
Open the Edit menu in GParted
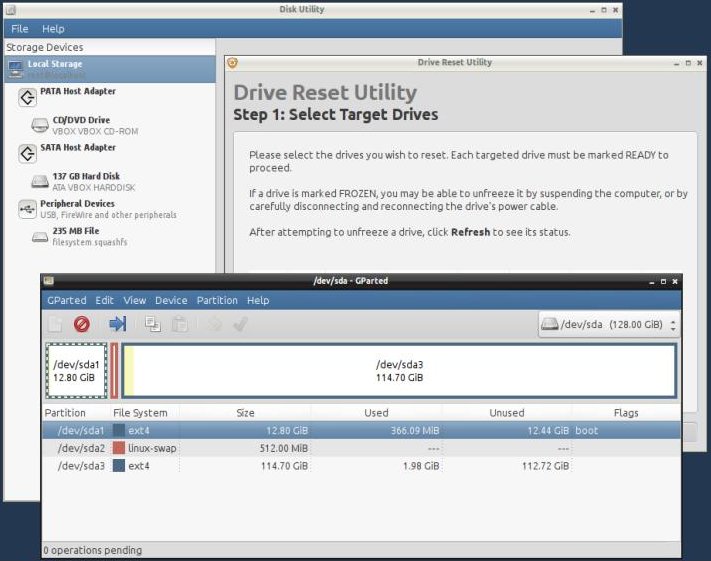[x=104, y=300]
